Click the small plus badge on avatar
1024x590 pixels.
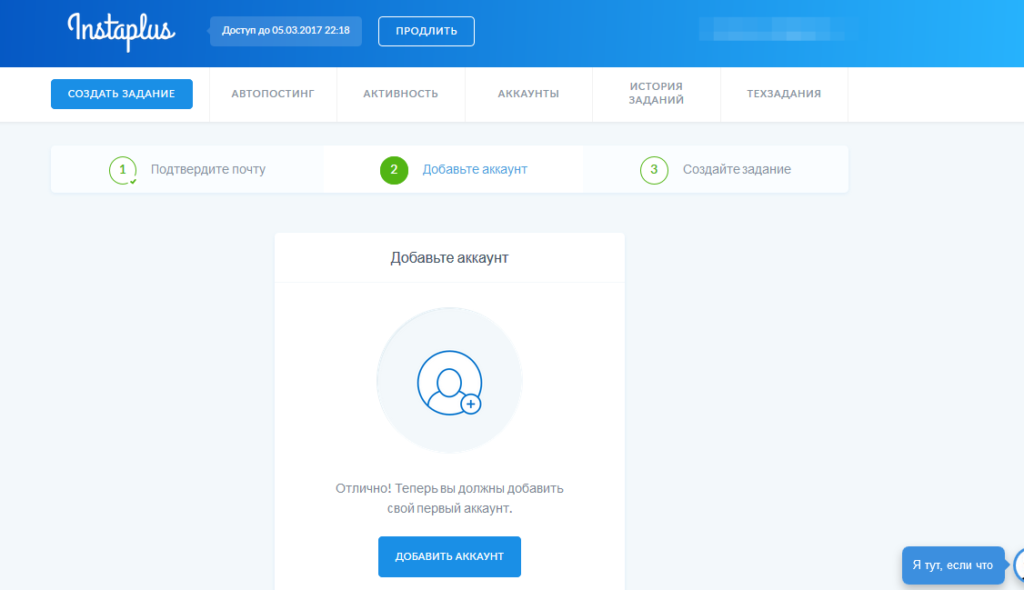[x=471, y=404]
